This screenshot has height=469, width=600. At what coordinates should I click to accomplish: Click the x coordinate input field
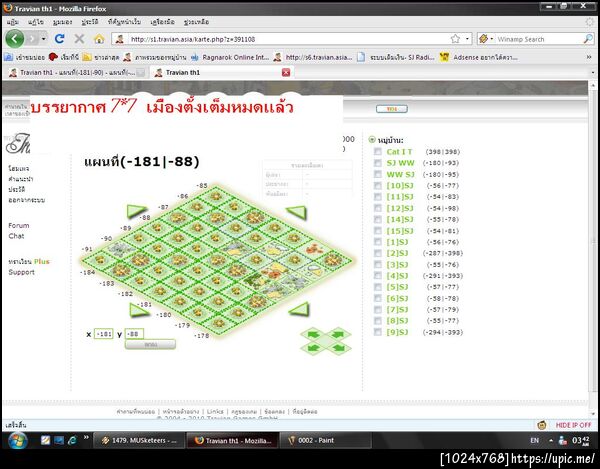pos(104,334)
